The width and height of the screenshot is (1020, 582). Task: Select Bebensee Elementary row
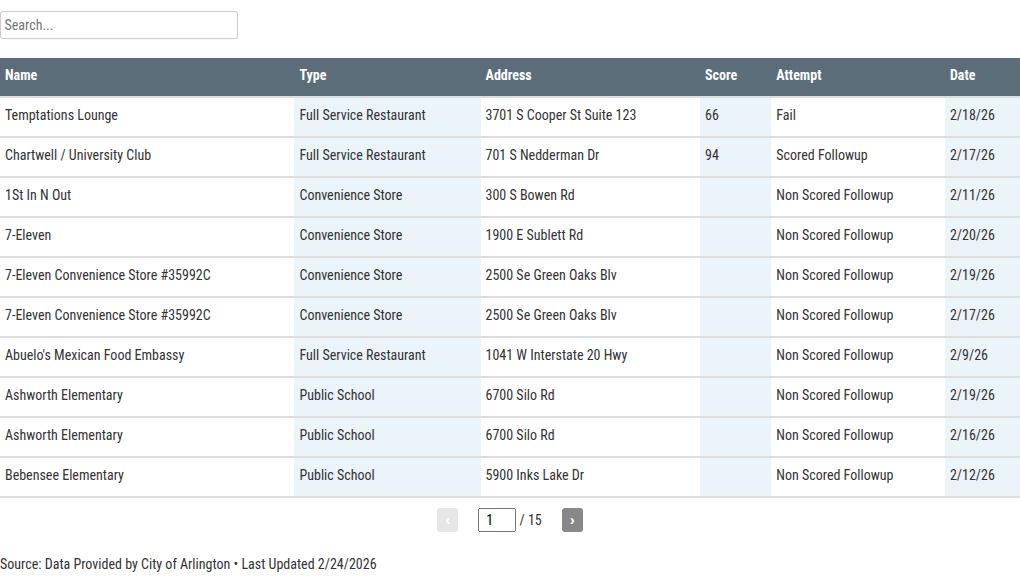[x=64, y=475]
